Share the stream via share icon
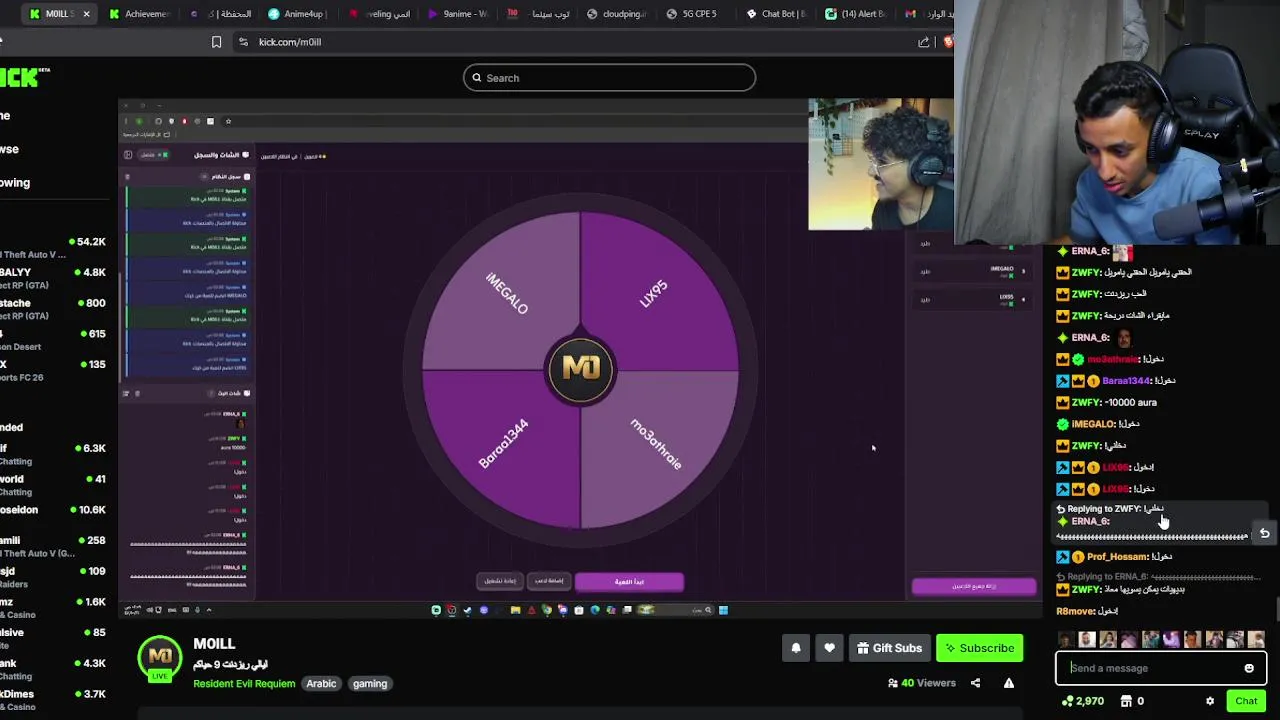This screenshot has width=1280, height=720. pyautogui.click(x=975, y=683)
